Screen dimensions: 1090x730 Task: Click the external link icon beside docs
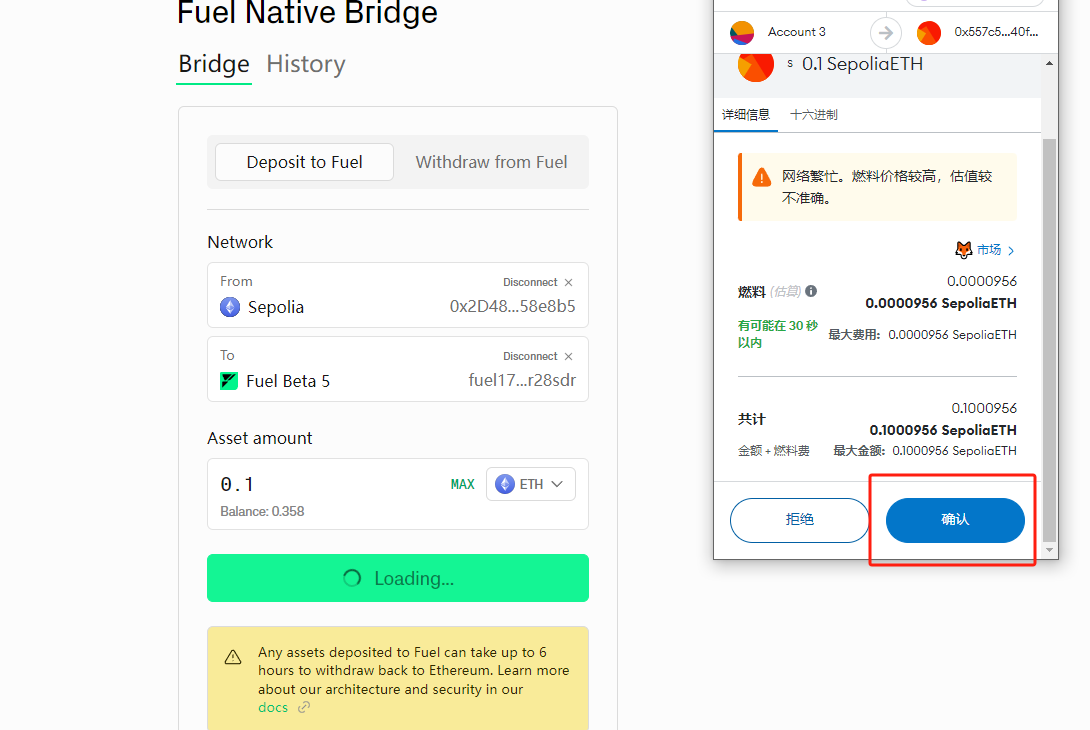click(304, 708)
